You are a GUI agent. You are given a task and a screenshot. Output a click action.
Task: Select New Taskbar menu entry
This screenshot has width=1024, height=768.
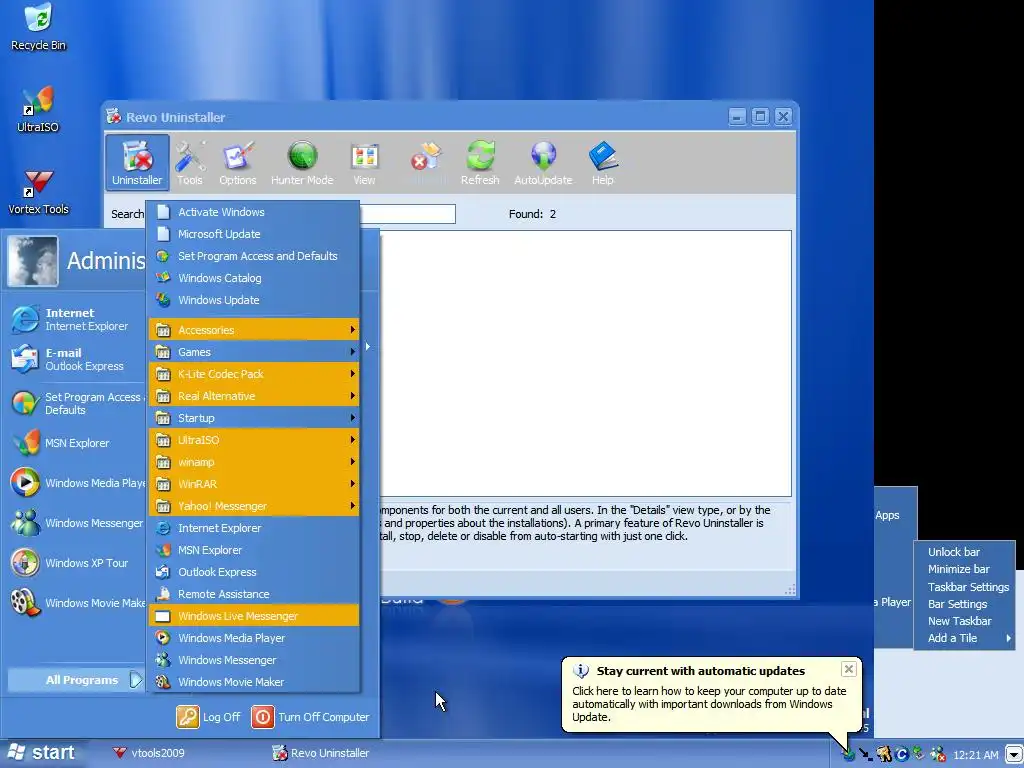point(965,621)
